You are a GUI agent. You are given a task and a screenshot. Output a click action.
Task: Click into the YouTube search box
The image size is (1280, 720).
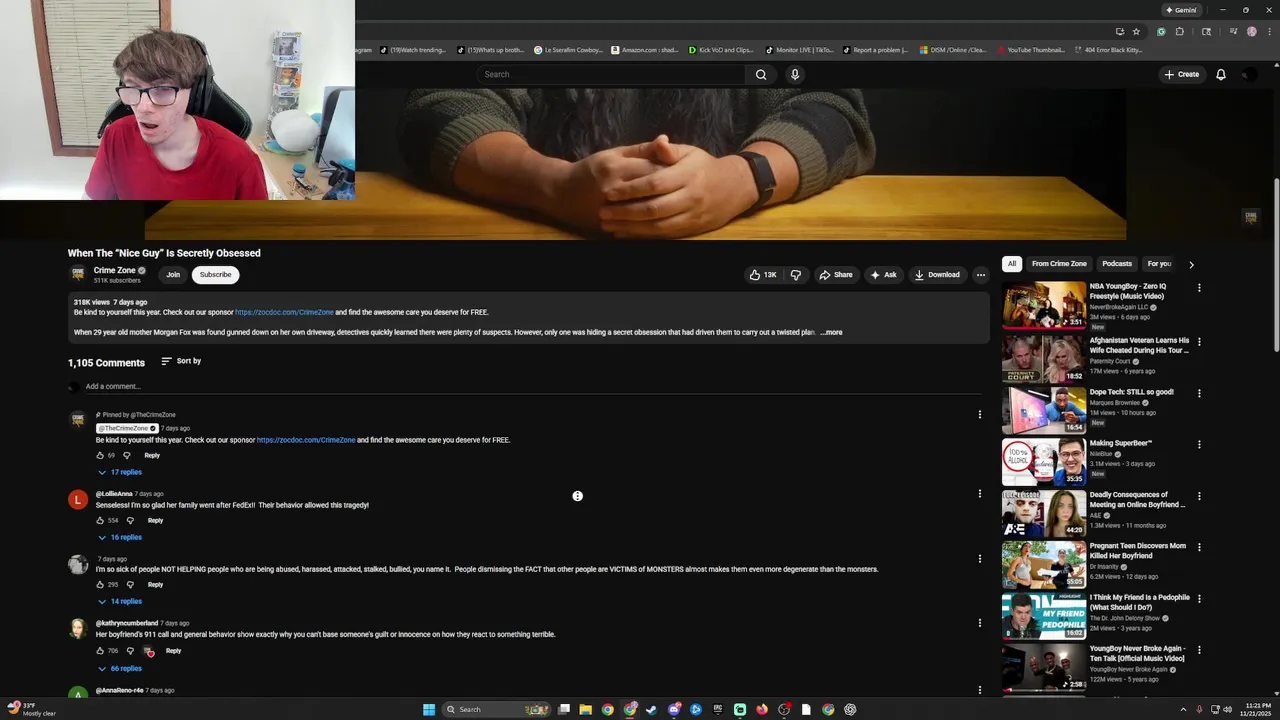point(611,74)
